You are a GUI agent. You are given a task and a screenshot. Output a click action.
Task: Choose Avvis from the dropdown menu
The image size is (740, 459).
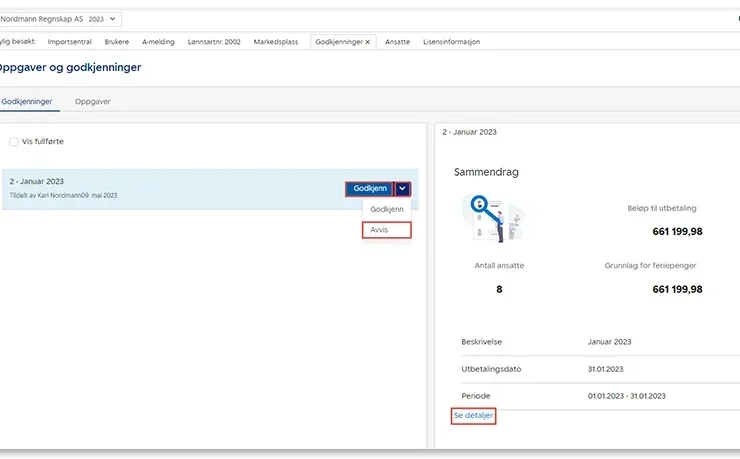pyautogui.click(x=386, y=230)
